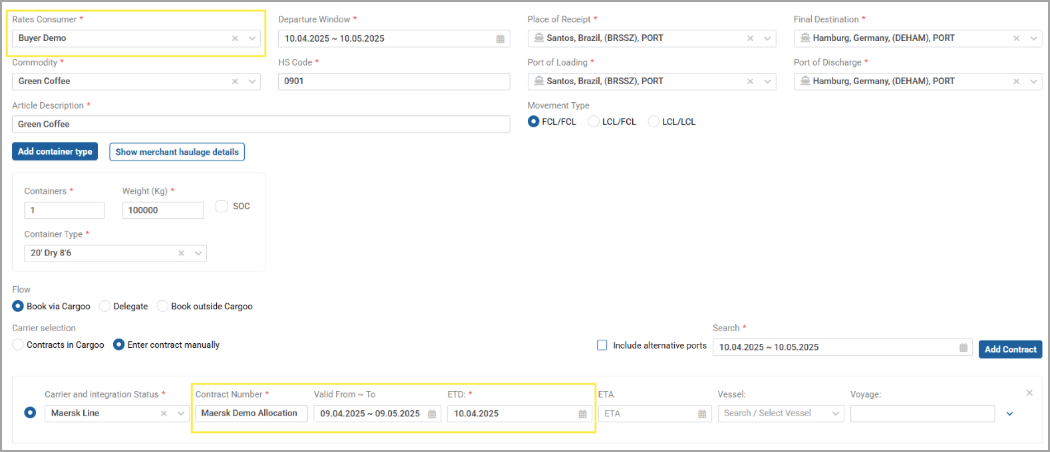1050x452 pixels.
Task: Select LCL/FCL movement type
Action: pyautogui.click(x=593, y=122)
